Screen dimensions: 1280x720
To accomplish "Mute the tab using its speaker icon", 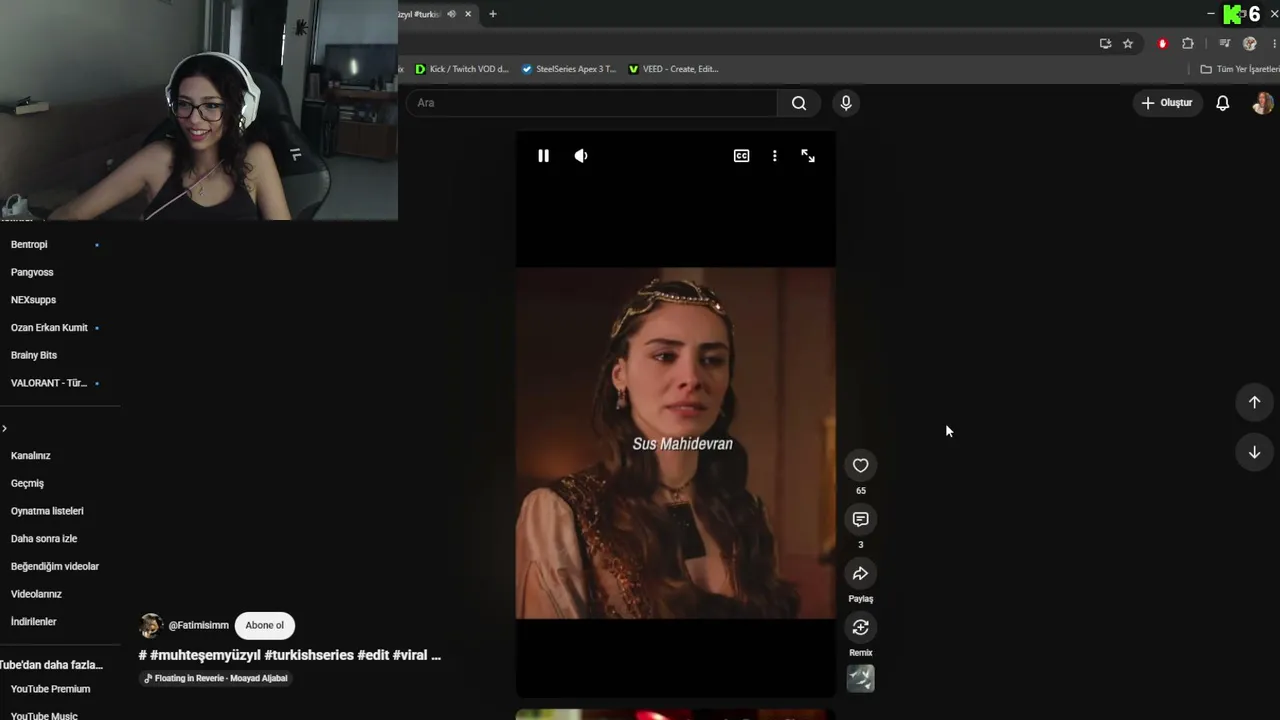I will (451, 14).
